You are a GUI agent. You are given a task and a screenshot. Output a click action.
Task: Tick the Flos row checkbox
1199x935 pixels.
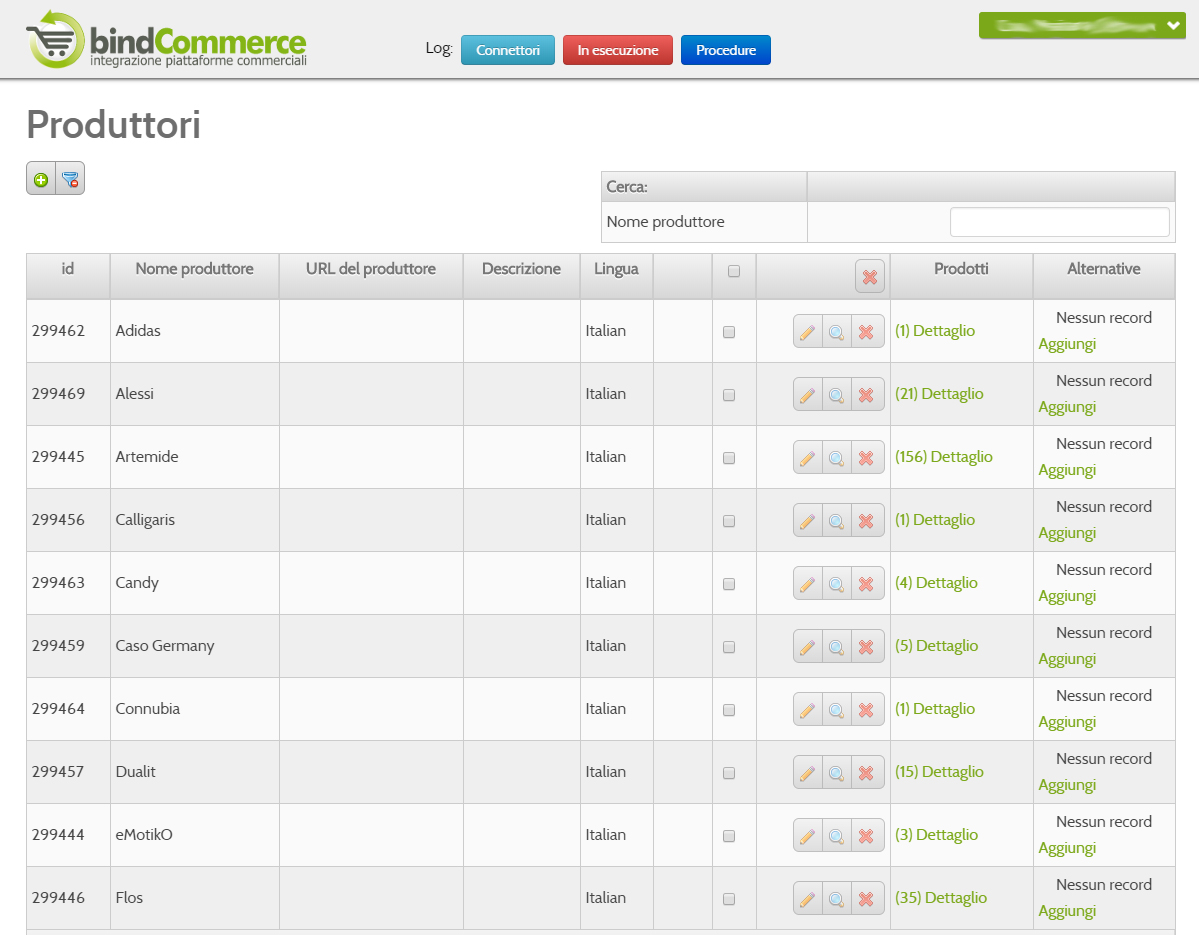tap(729, 898)
